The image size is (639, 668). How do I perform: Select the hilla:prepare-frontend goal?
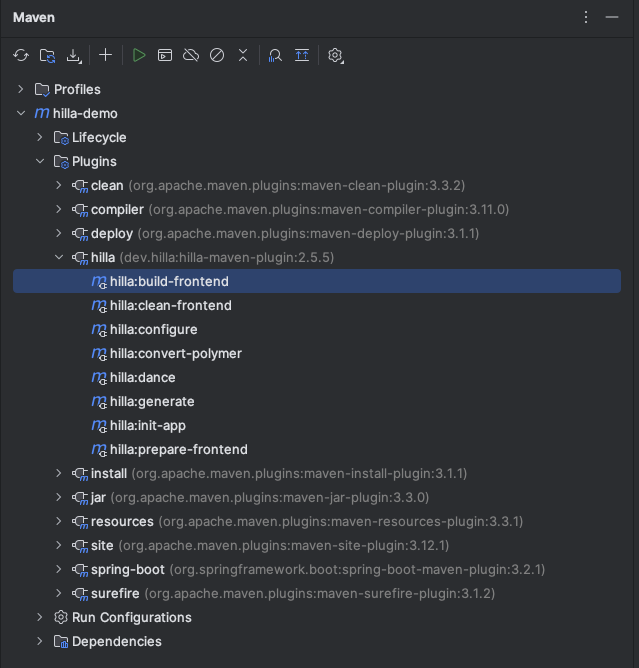click(317, 449)
